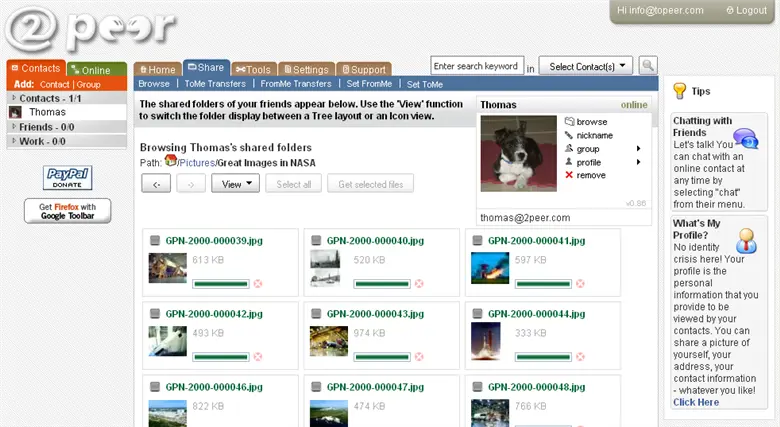Switch to the Support tab

coord(364,70)
